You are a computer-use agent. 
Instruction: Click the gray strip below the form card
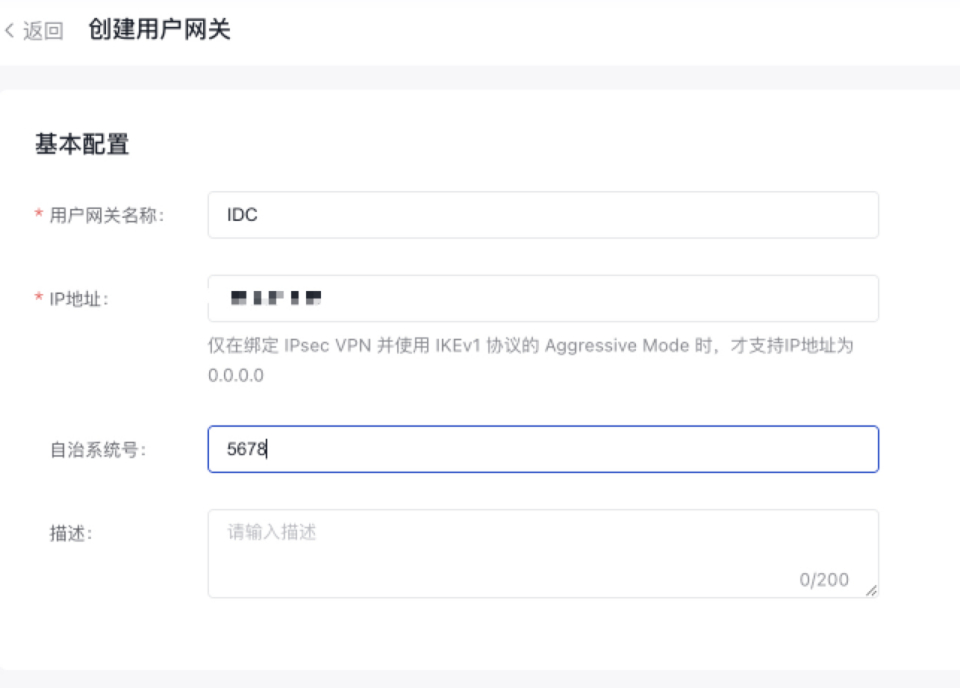click(x=480, y=679)
